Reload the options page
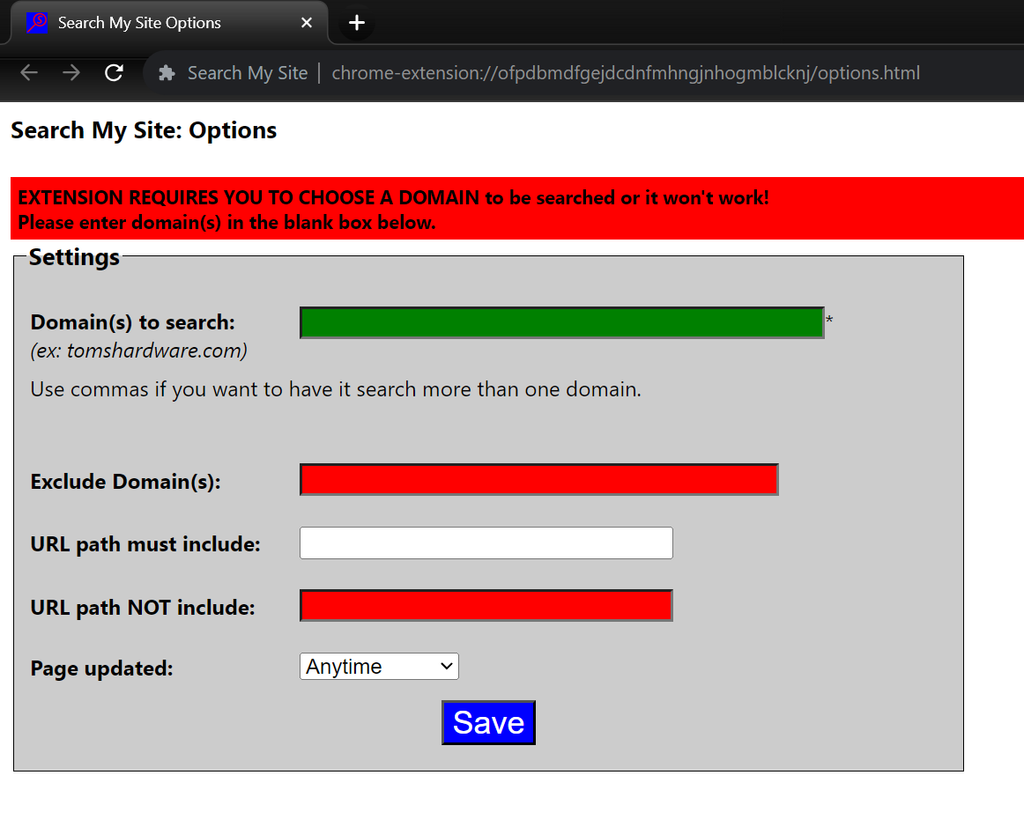The height and width of the screenshot is (827, 1024). tap(113, 72)
